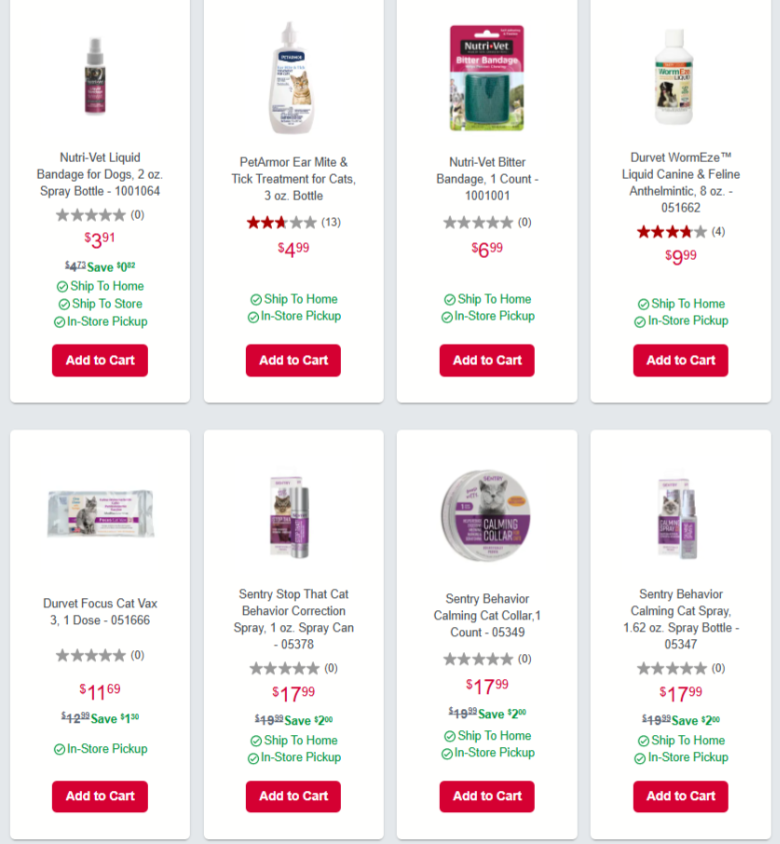
Task: View the Durvet Focus Cat Vax image
Action: [100, 514]
